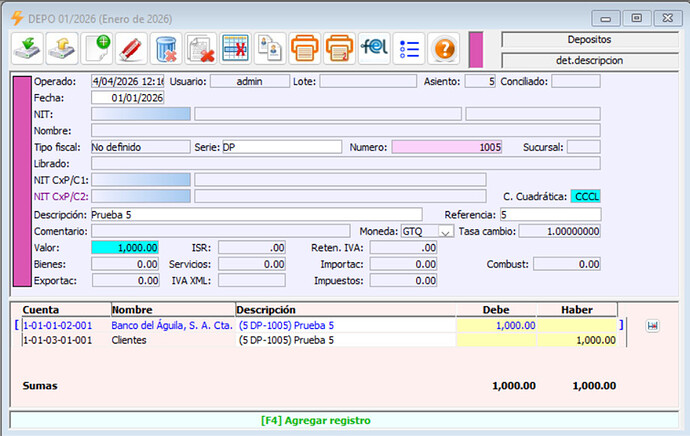Click the Lote input field

[368, 81]
